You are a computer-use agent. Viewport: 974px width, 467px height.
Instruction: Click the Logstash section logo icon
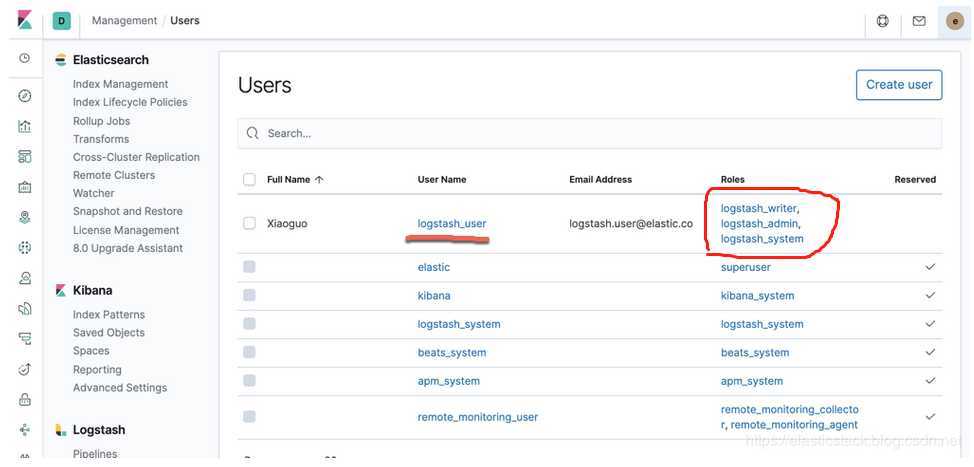60,430
